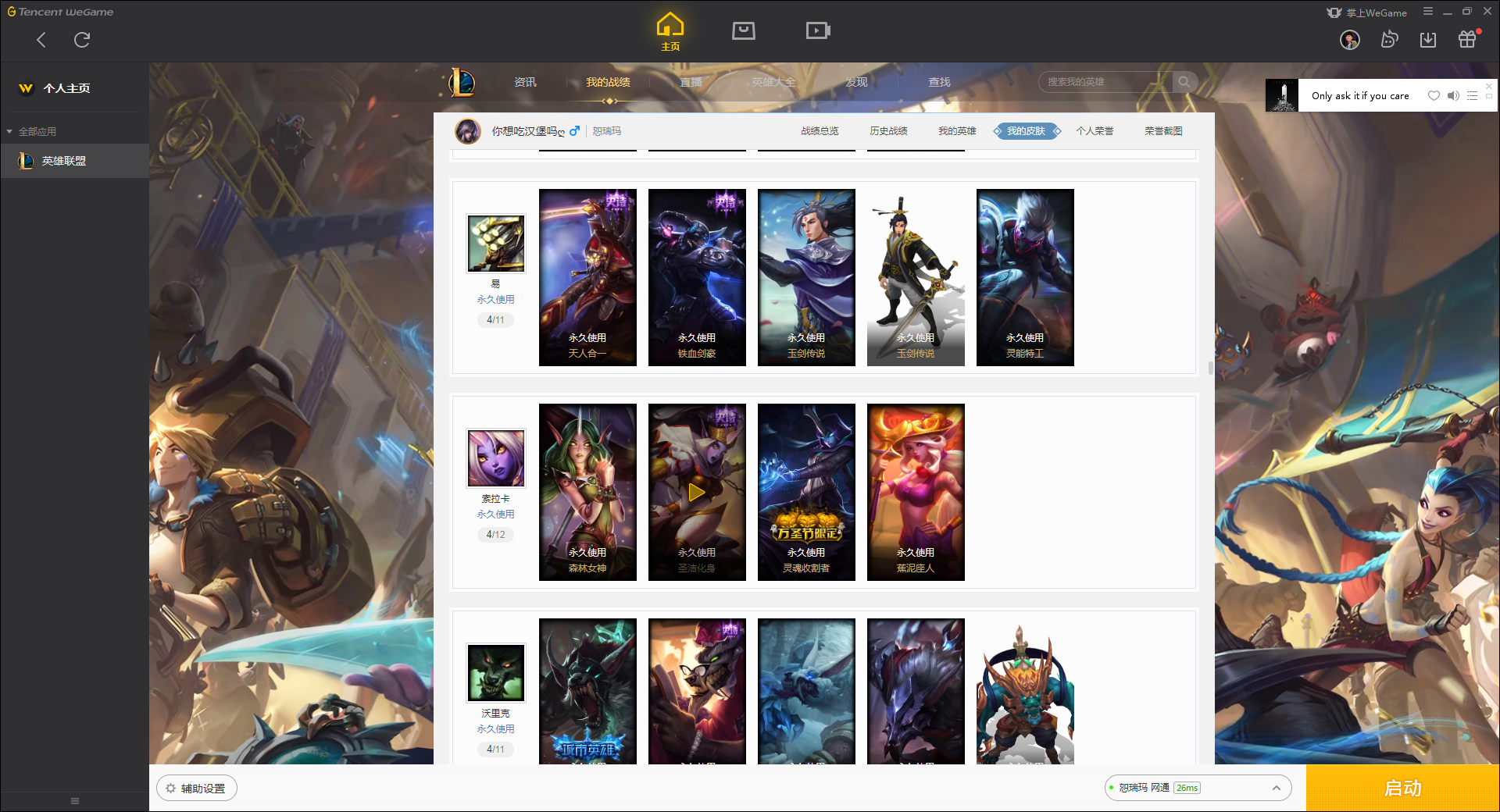Viewport: 1500px width, 812px height.
Task: Open the 蕉泥座人 skin card
Action: (x=916, y=492)
